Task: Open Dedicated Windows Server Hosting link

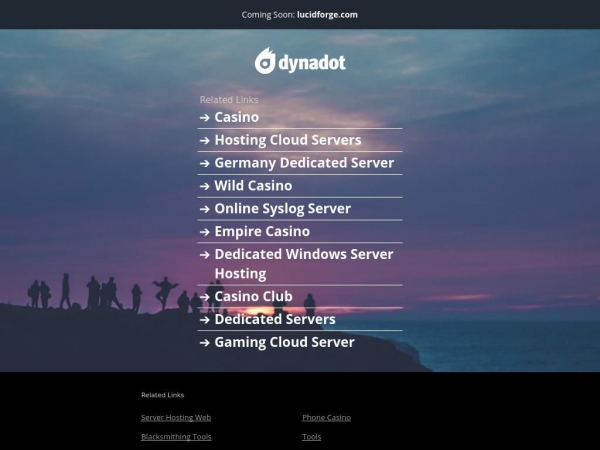Action: pos(304,264)
